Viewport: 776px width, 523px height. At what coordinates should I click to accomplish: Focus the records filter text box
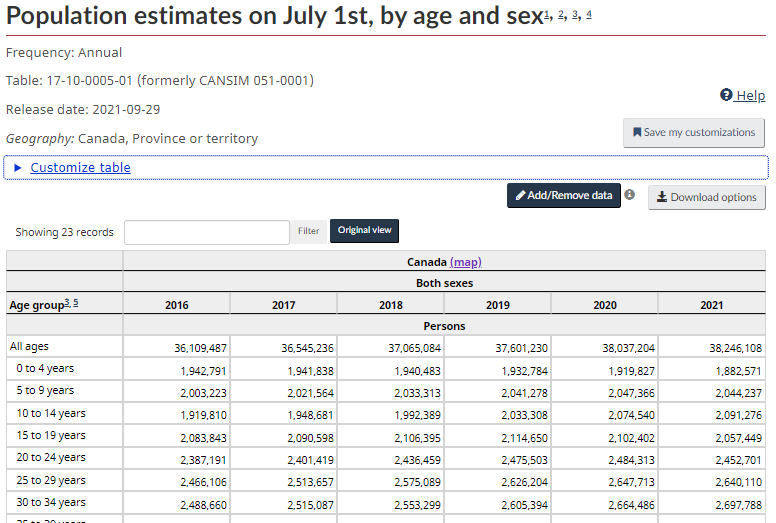tap(207, 233)
